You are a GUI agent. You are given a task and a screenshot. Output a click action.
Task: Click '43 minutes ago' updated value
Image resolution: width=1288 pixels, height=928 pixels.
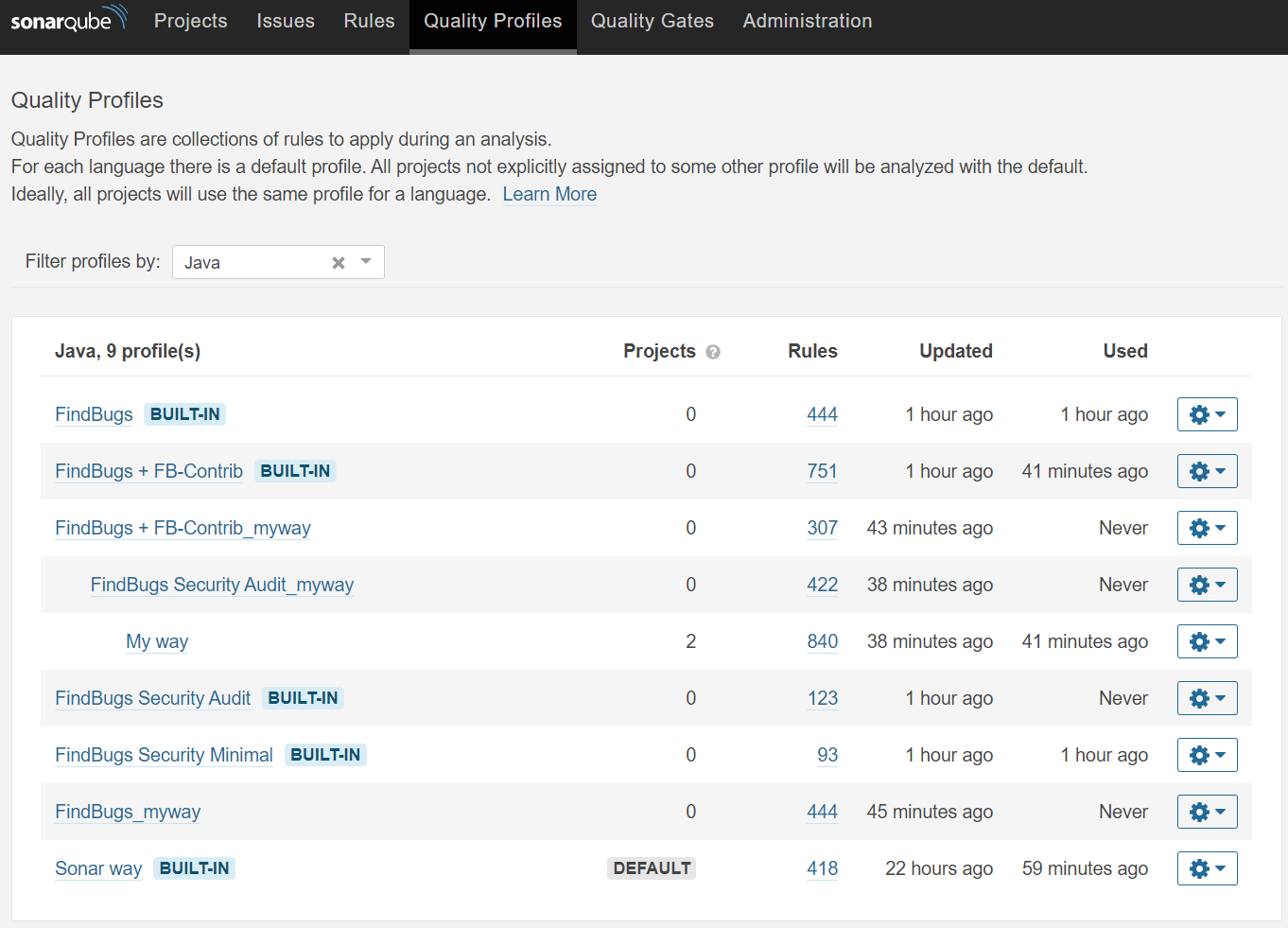coord(930,528)
